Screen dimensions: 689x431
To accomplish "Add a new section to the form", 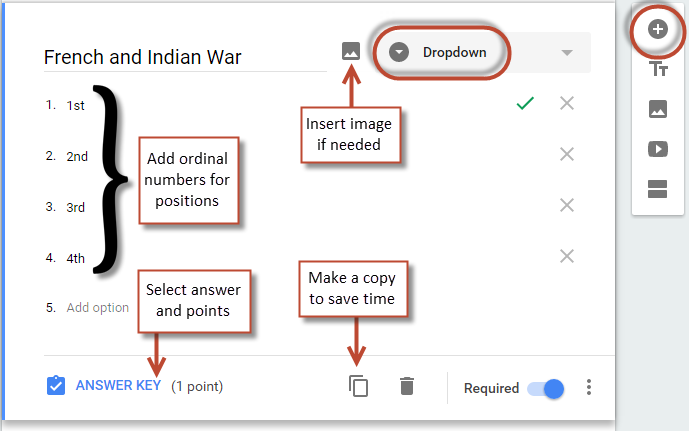I will 657,190.
